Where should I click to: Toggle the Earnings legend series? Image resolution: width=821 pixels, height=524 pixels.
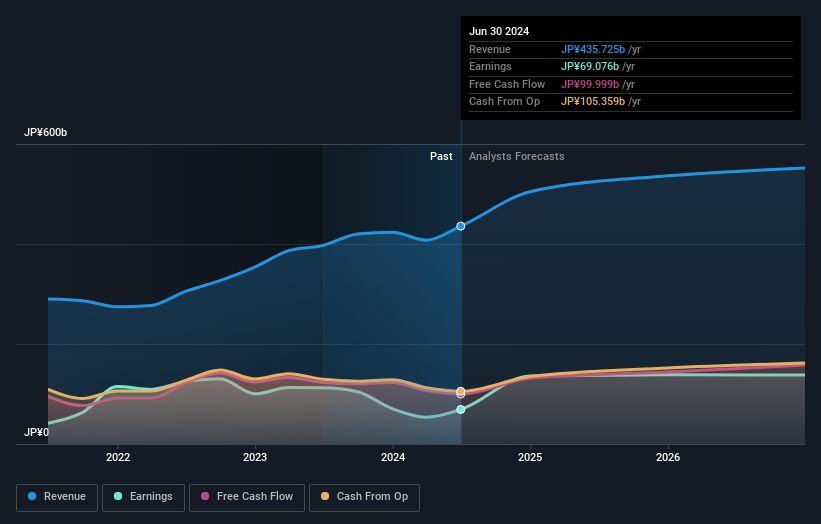click(143, 497)
